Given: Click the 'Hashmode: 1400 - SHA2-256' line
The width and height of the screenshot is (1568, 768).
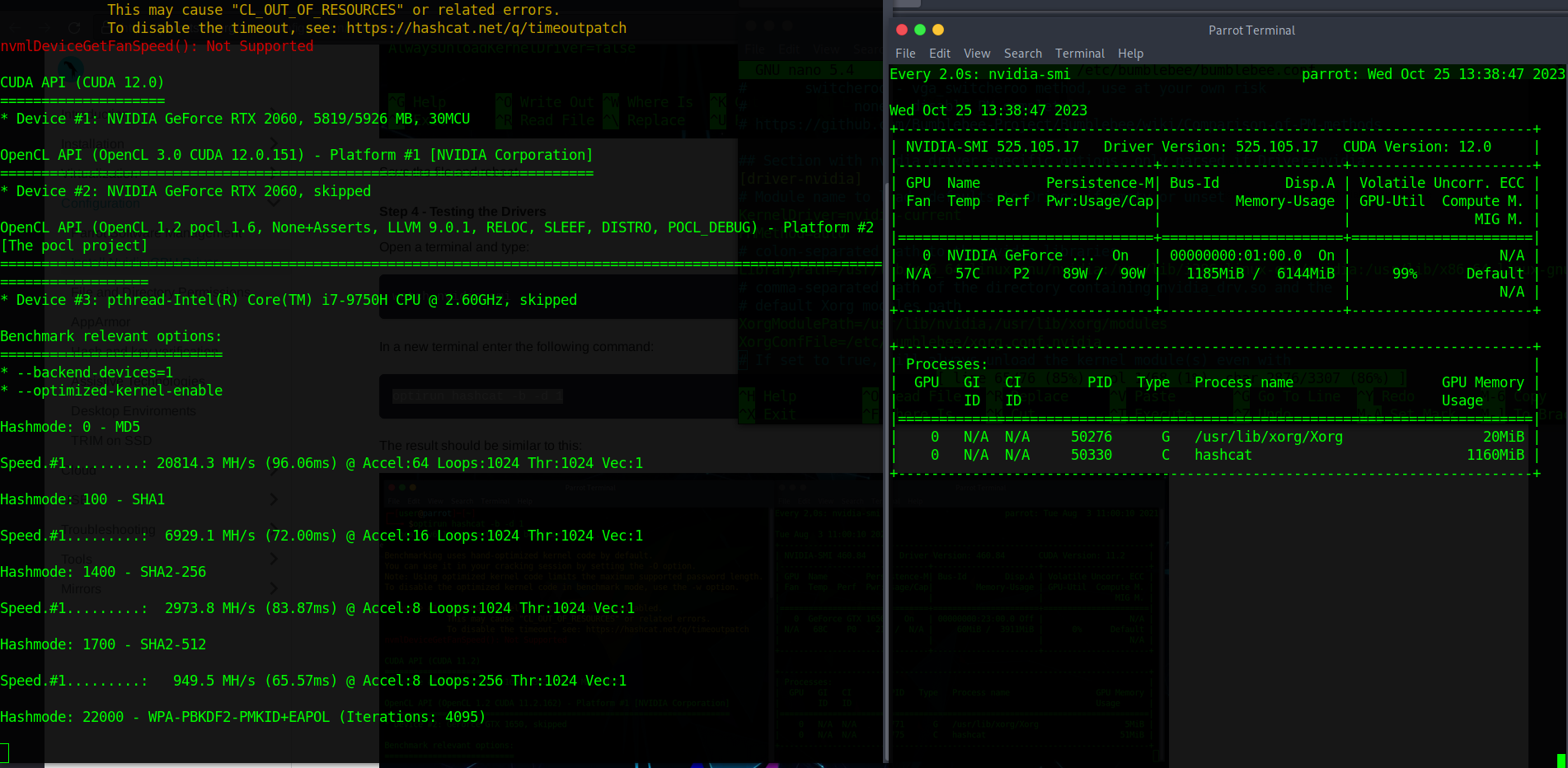Looking at the screenshot, I should pyautogui.click(x=103, y=572).
